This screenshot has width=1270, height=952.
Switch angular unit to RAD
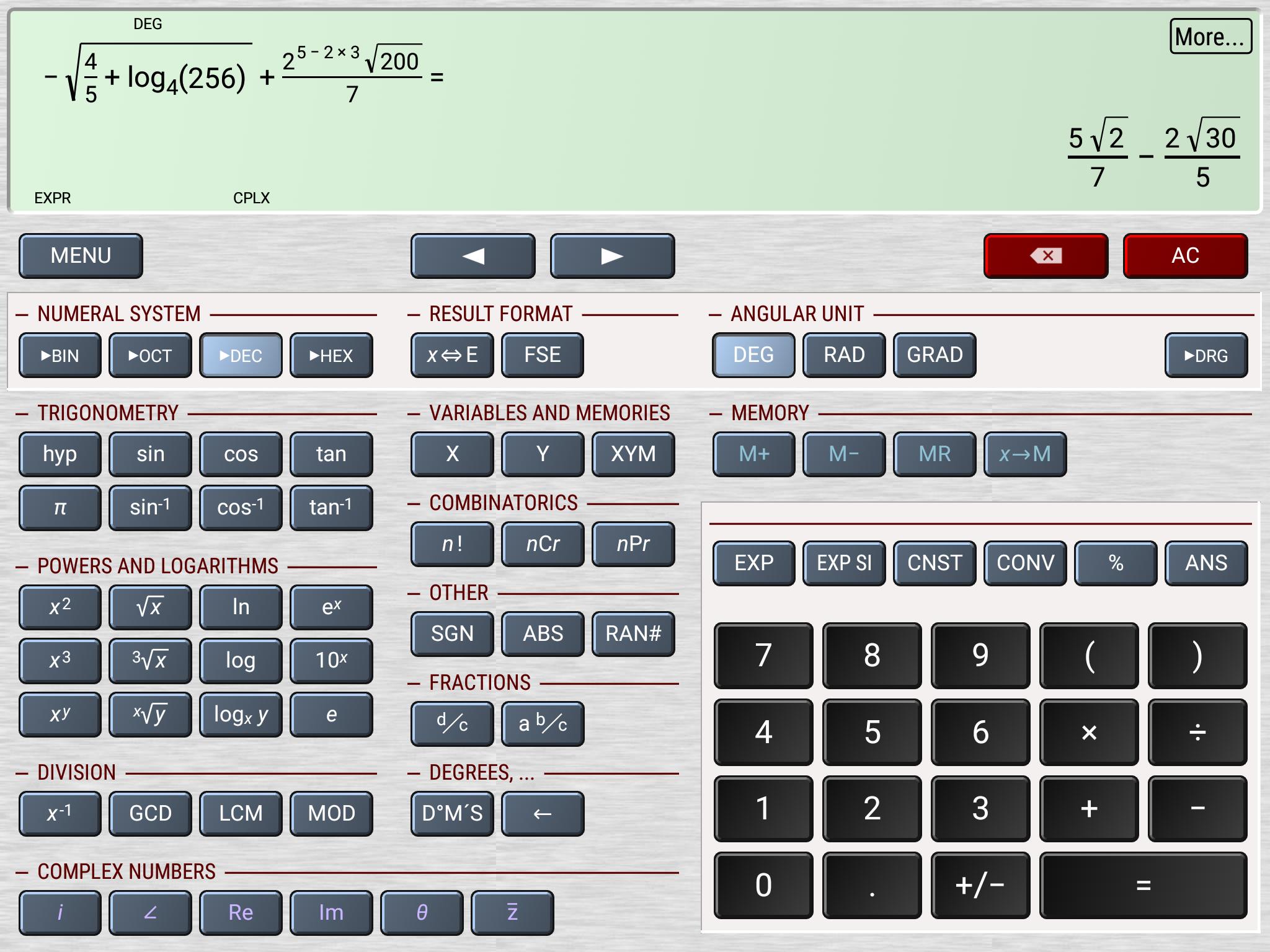(x=843, y=355)
